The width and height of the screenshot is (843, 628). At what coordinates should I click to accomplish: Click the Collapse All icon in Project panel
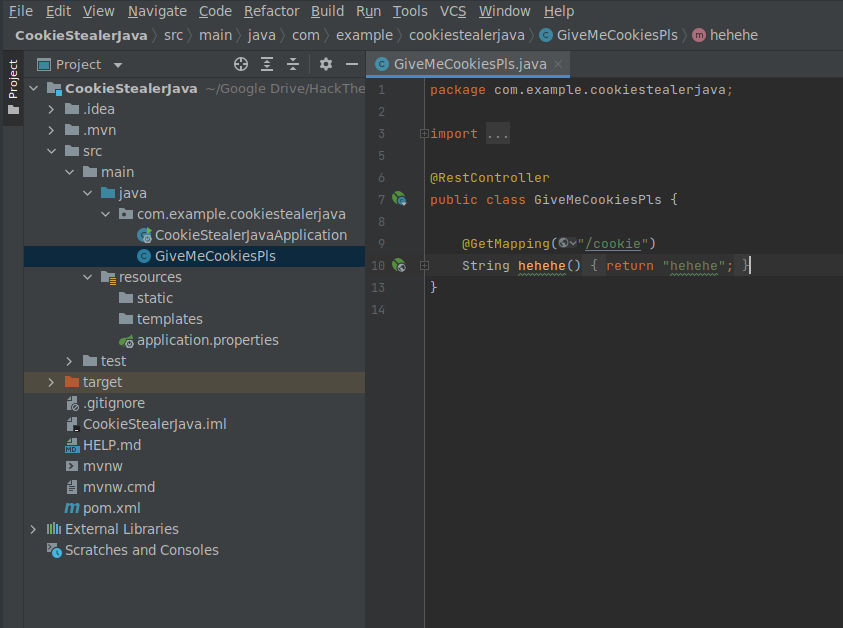293,64
